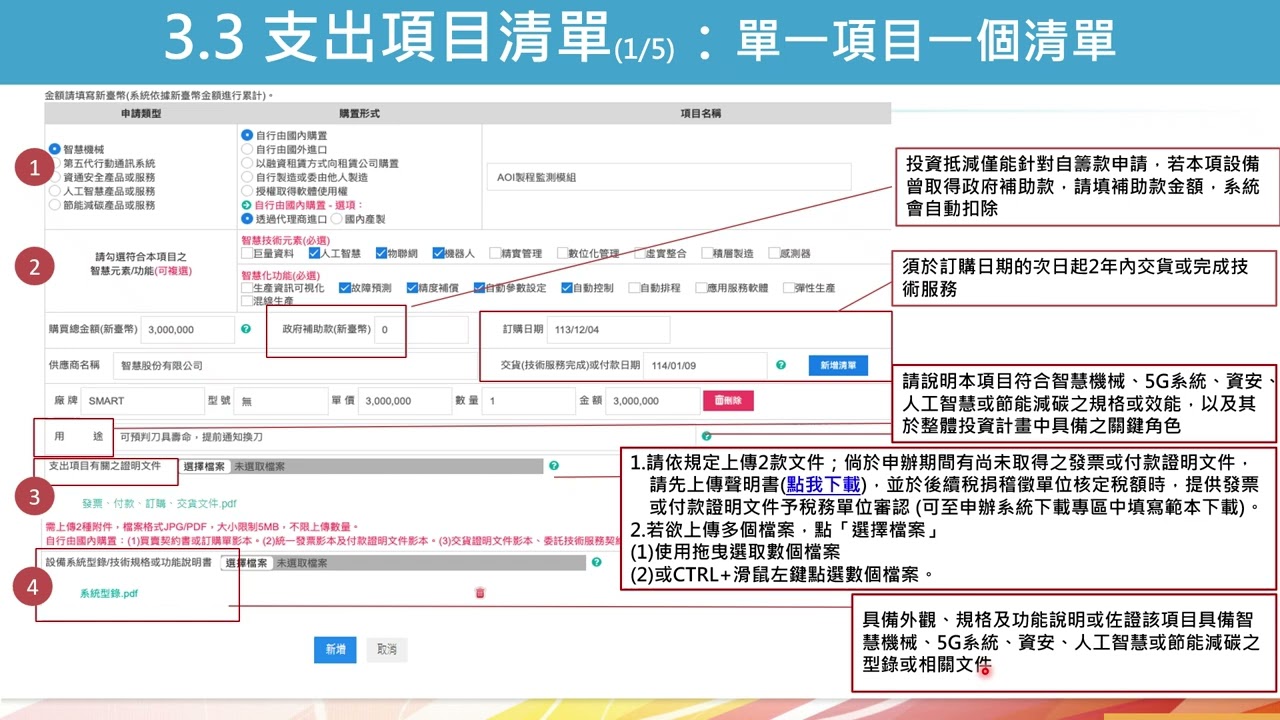Open the 點我下載 declaration link
Image resolution: width=1280 pixels, height=720 pixels.
click(x=822, y=485)
